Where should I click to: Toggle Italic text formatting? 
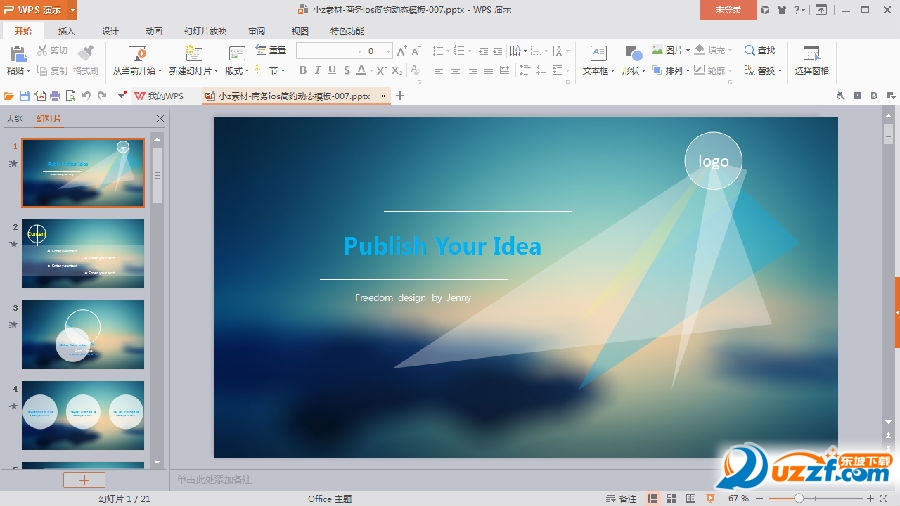click(317, 71)
